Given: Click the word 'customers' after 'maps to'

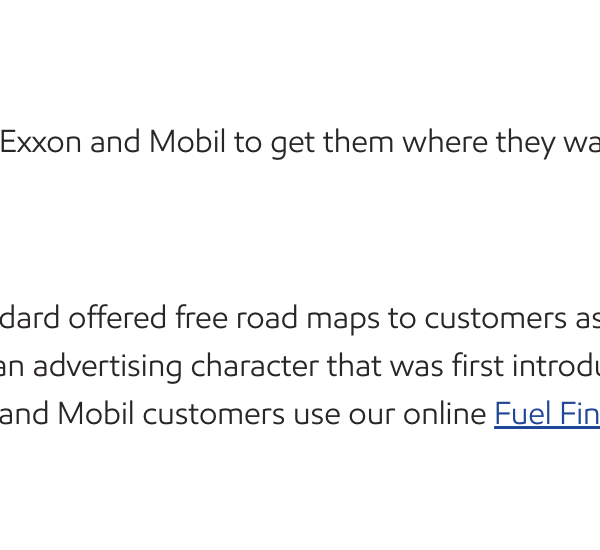Looking at the screenshot, I should [496, 319].
